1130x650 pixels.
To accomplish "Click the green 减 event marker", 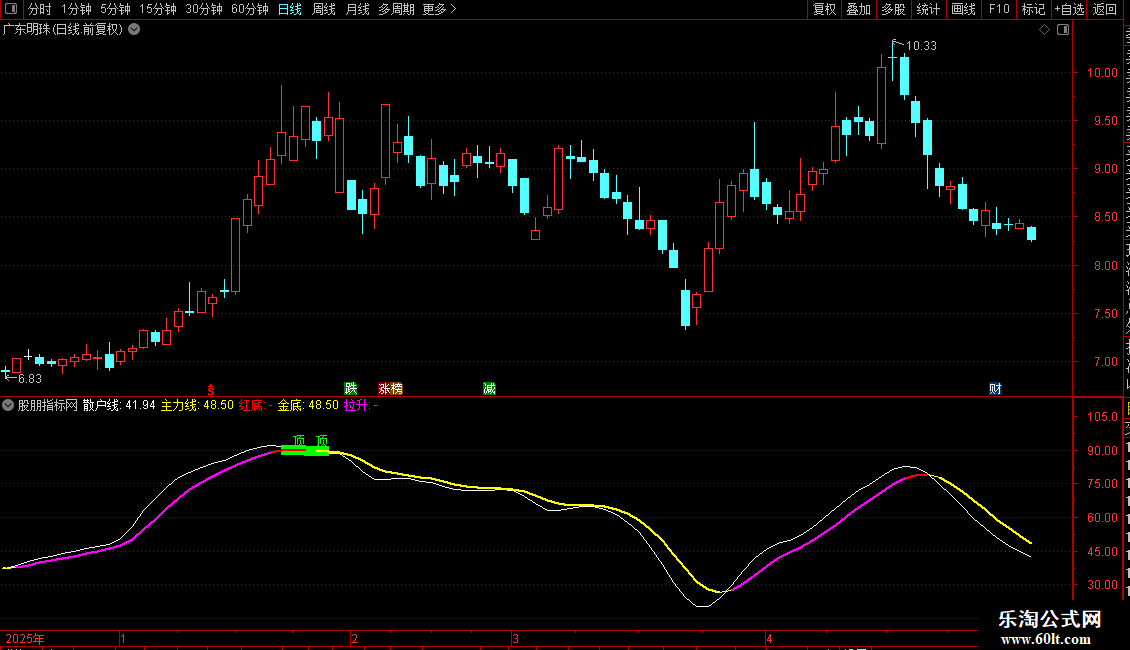I will (x=489, y=389).
